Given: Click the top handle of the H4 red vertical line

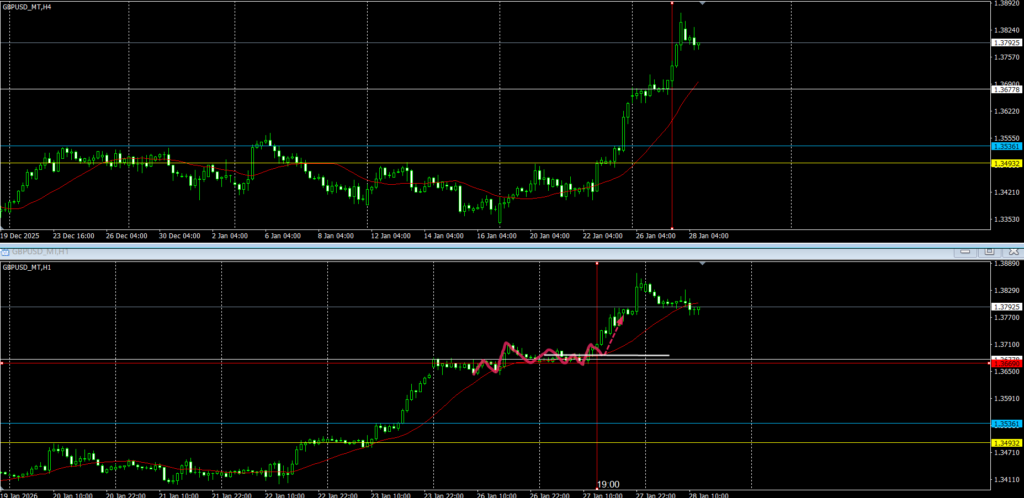Looking at the screenshot, I should click(672, 4).
